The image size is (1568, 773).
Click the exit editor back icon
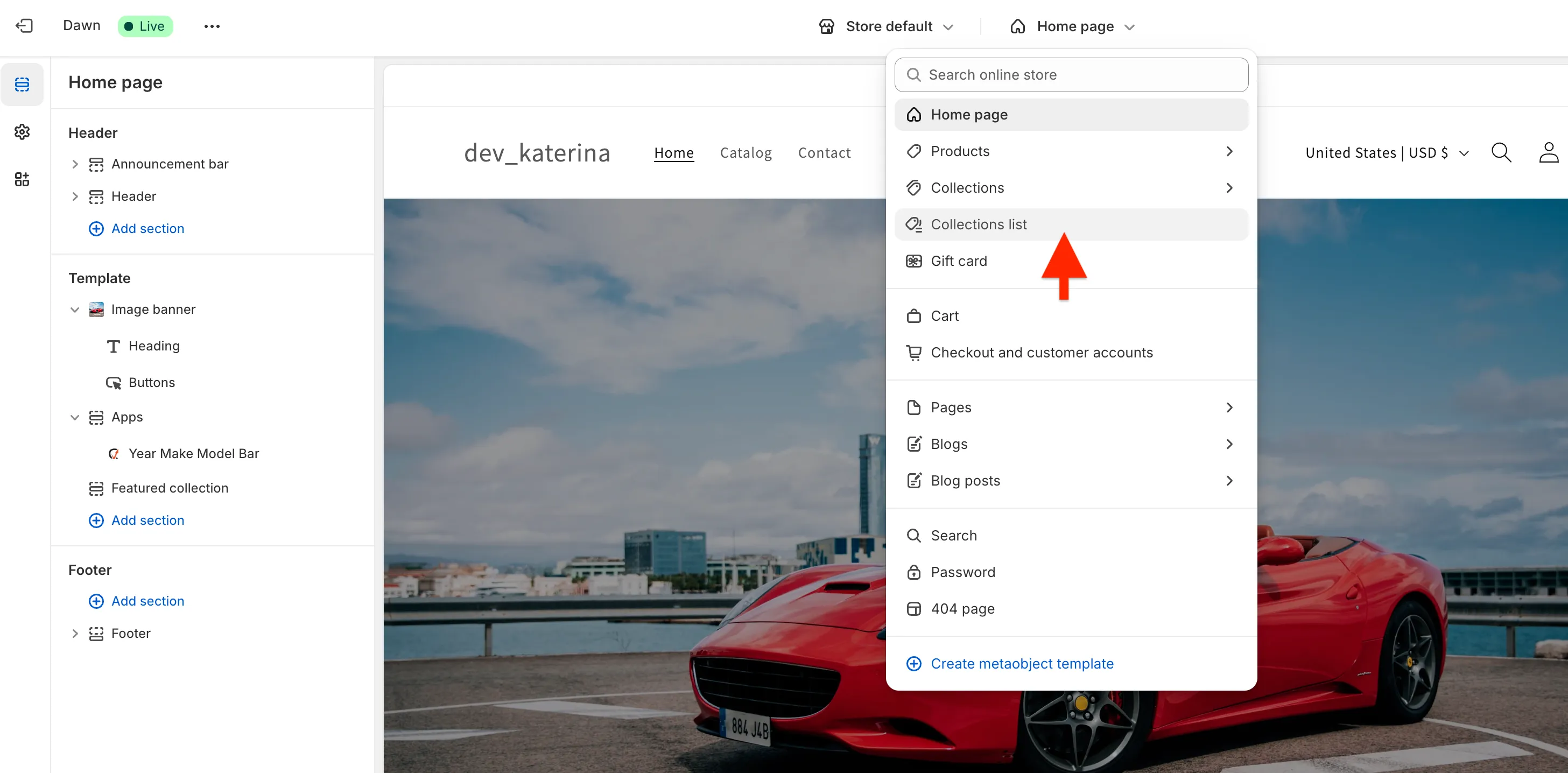(24, 25)
